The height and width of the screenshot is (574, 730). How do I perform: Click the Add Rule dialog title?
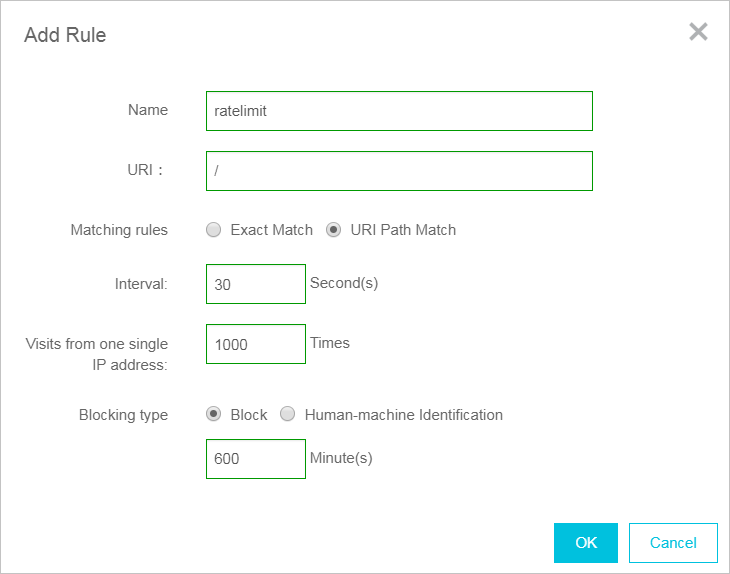pyautogui.click(x=65, y=35)
